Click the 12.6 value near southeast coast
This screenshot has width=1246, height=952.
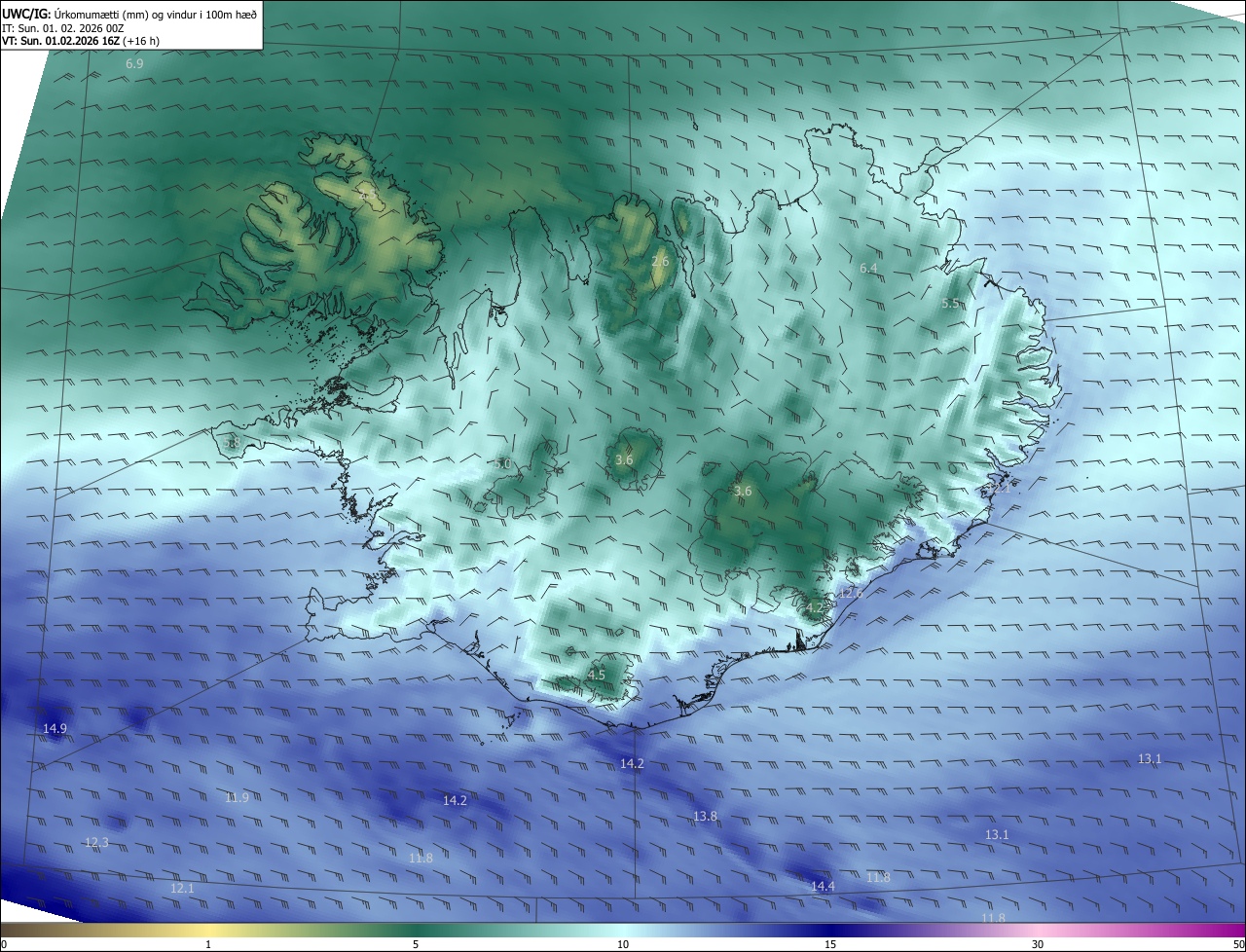[x=851, y=593]
